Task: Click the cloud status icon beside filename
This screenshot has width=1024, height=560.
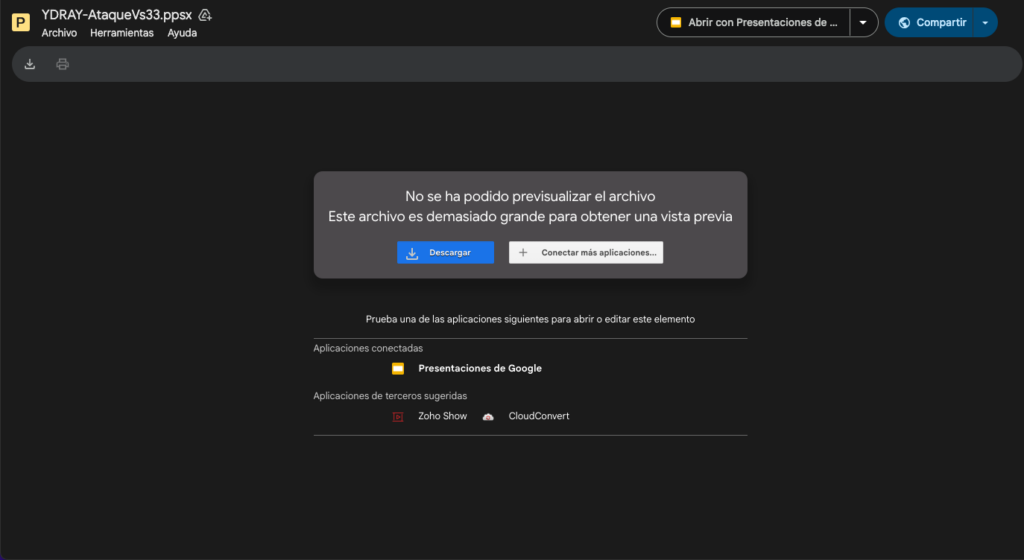Action: click(205, 16)
